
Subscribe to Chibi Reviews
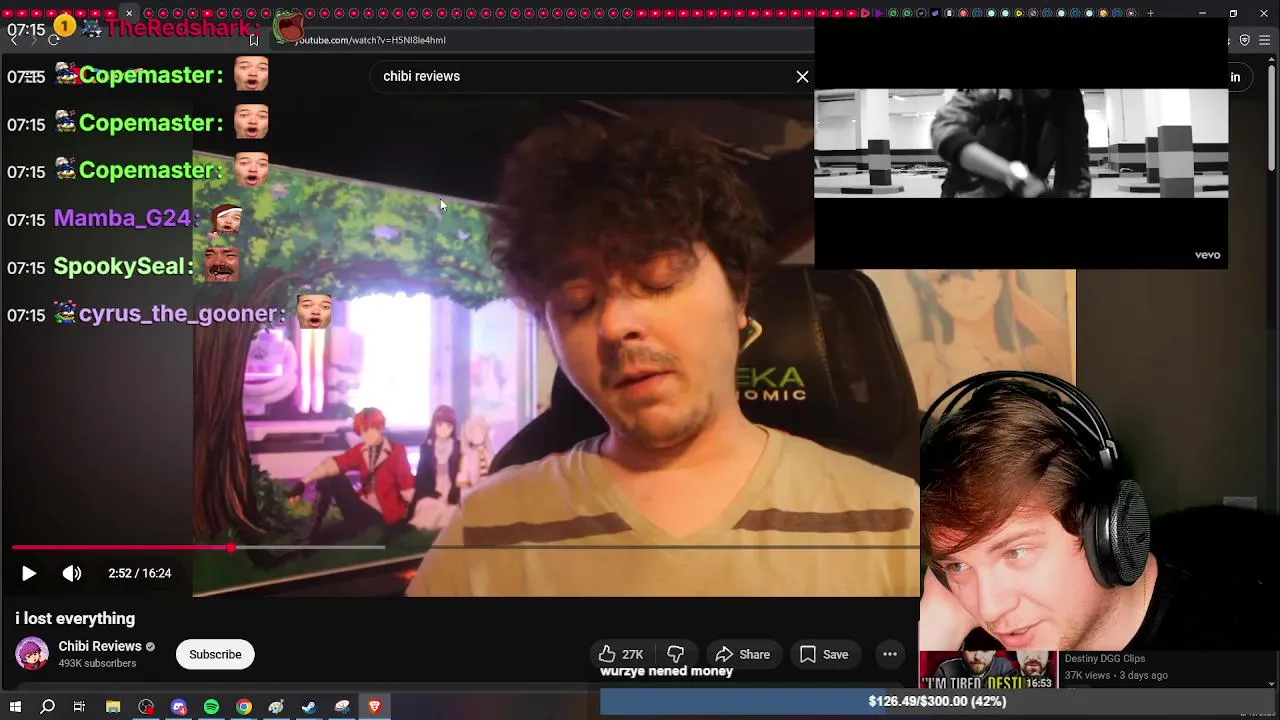(215, 655)
